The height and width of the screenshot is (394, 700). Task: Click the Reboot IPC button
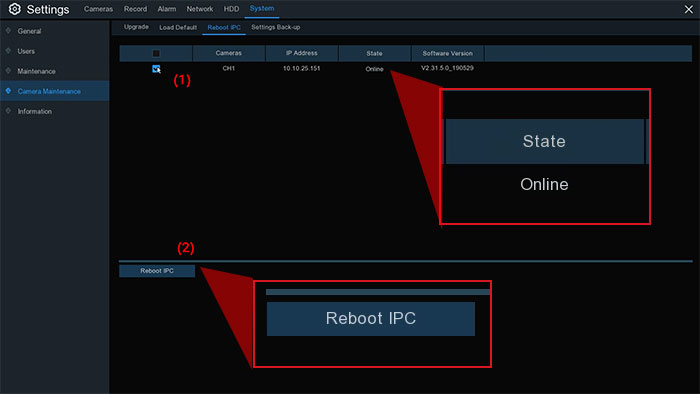(x=157, y=271)
